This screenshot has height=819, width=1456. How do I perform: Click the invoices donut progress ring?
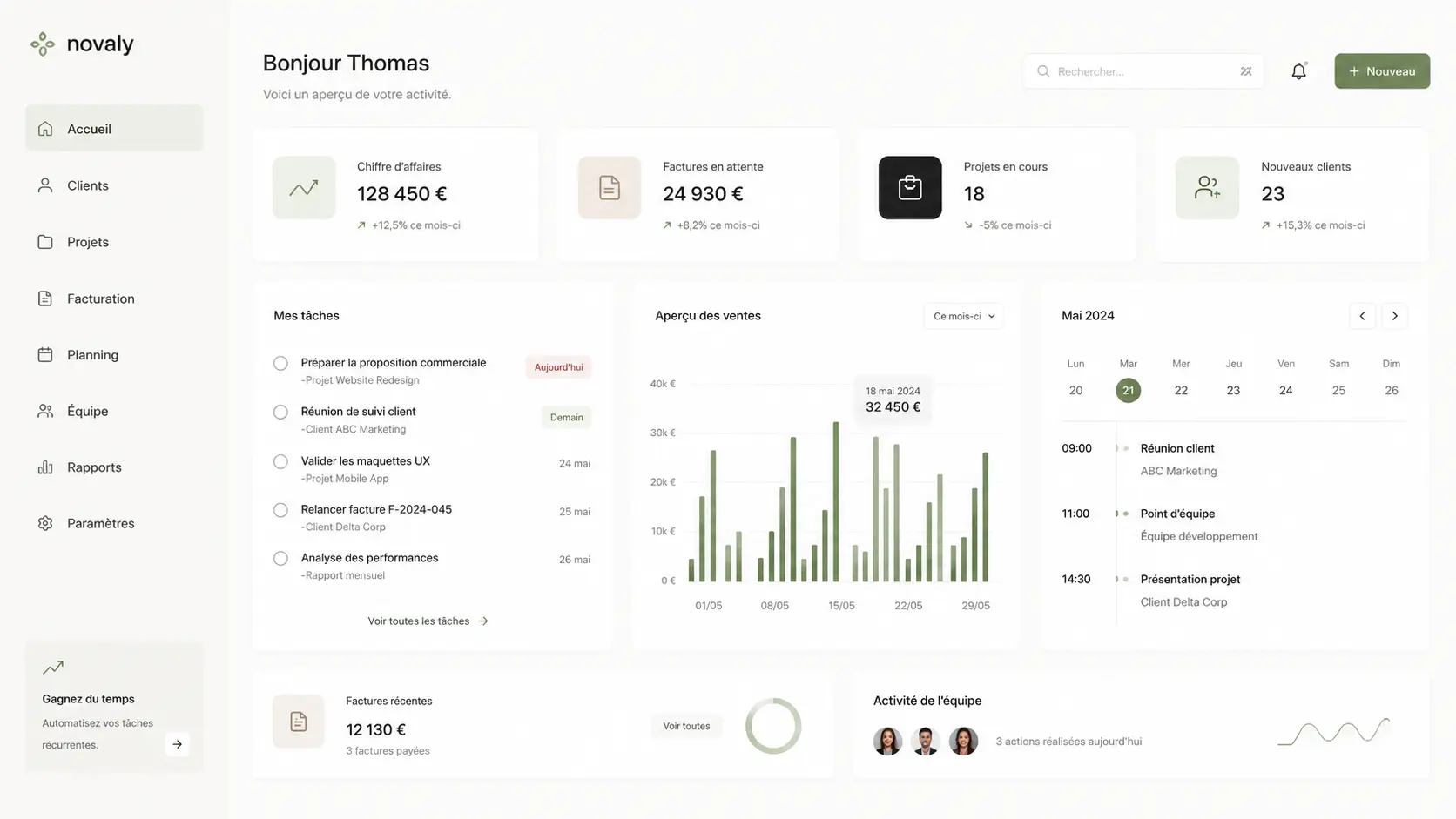[773, 726]
